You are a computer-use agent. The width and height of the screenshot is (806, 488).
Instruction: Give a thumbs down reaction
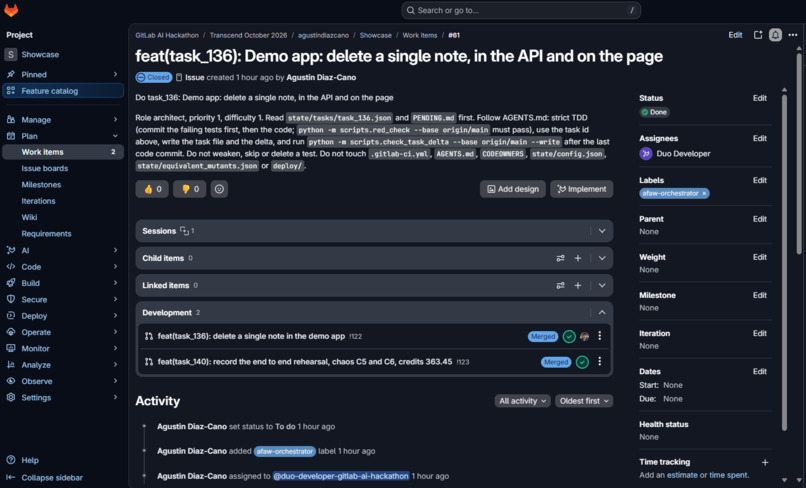click(190, 189)
